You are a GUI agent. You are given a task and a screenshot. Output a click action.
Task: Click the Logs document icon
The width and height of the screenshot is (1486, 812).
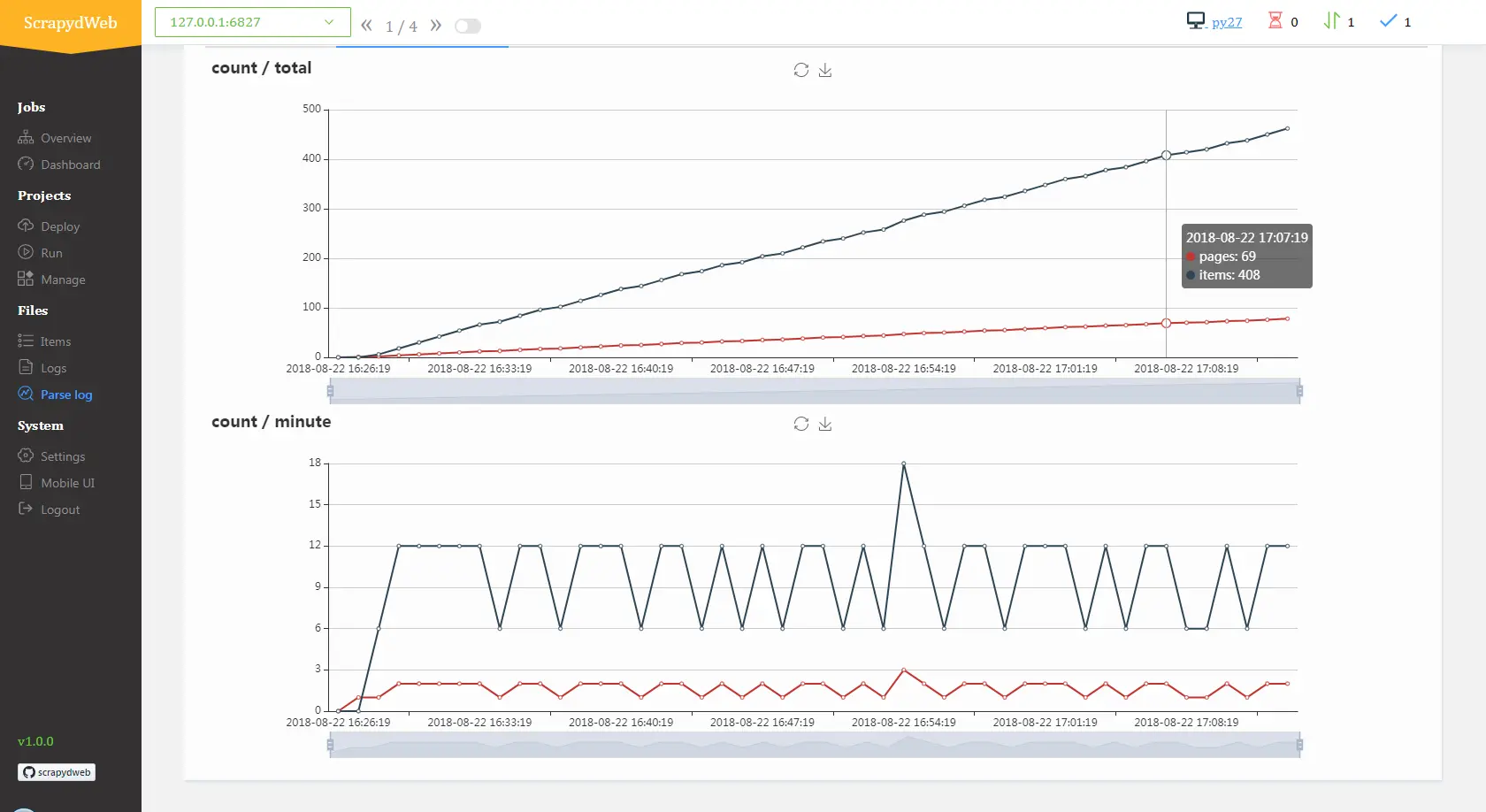coord(26,368)
